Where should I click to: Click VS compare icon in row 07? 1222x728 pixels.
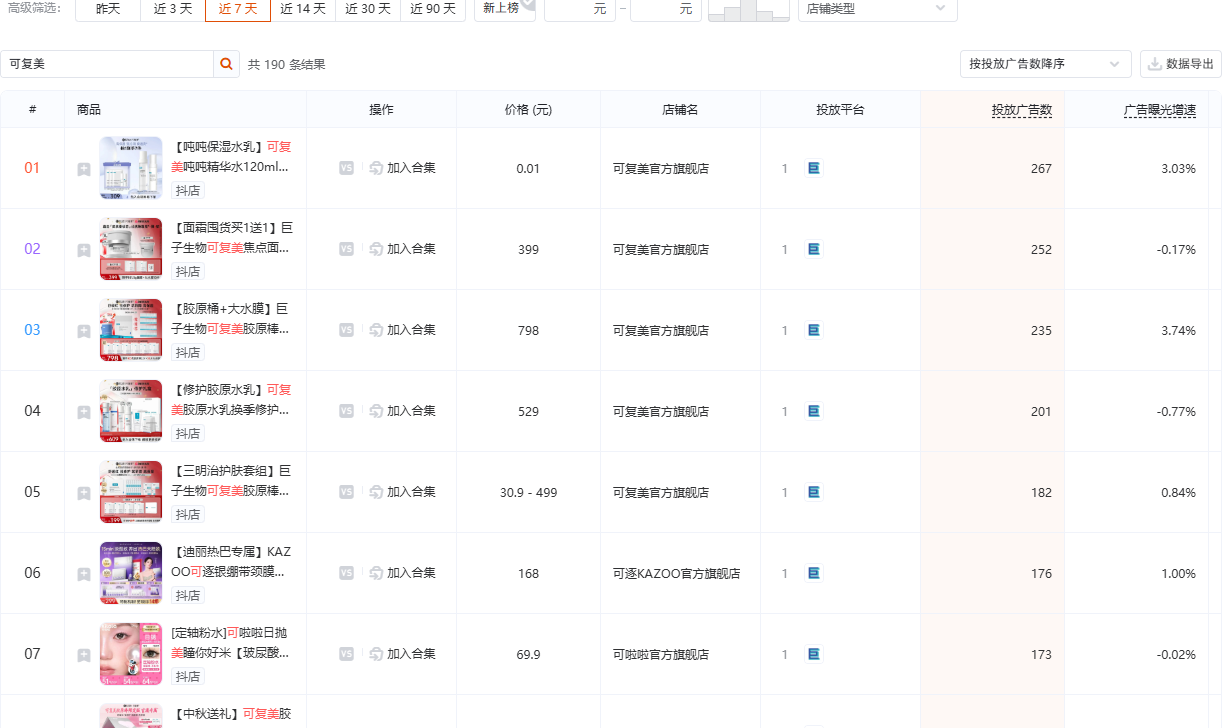346,654
